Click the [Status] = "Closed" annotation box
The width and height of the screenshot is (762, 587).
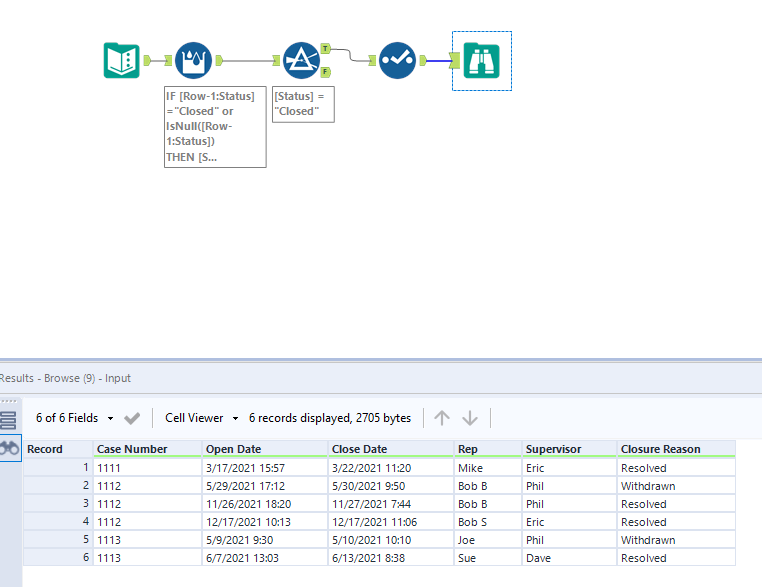click(303, 104)
